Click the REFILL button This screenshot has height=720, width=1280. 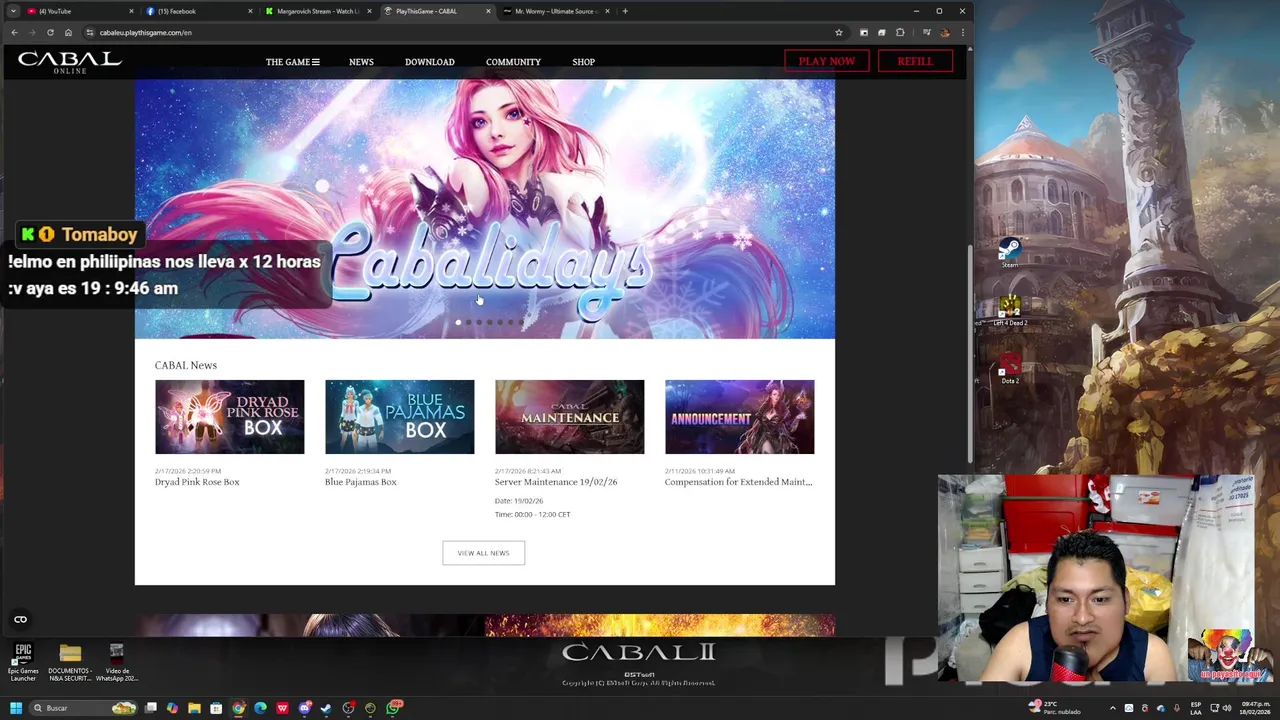(x=914, y=61)
